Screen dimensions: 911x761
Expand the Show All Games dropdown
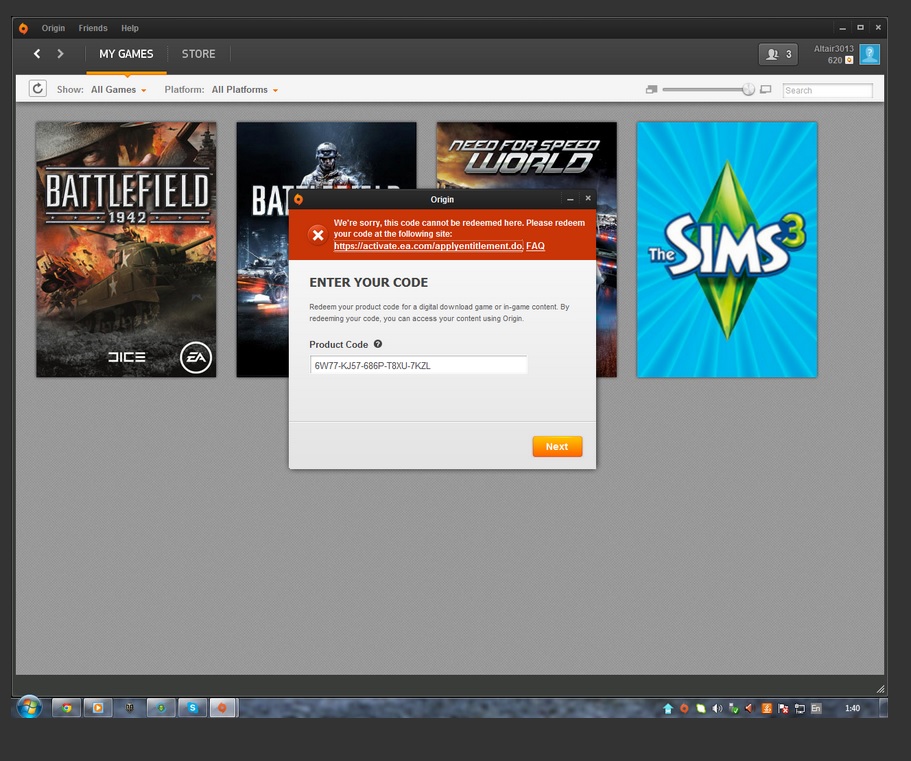(119, 90)
